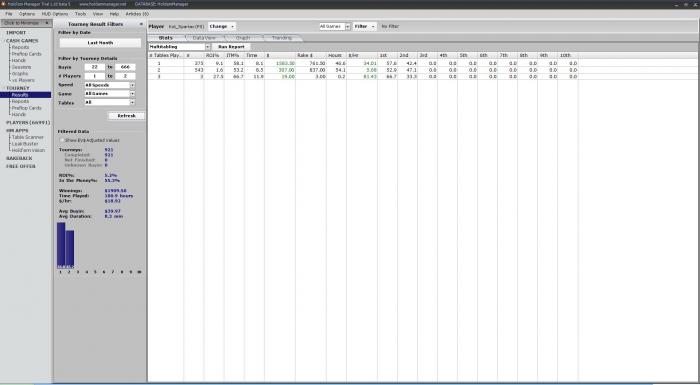
Task: Click the tallest bar in finish chart
Action: pos(61,245)
